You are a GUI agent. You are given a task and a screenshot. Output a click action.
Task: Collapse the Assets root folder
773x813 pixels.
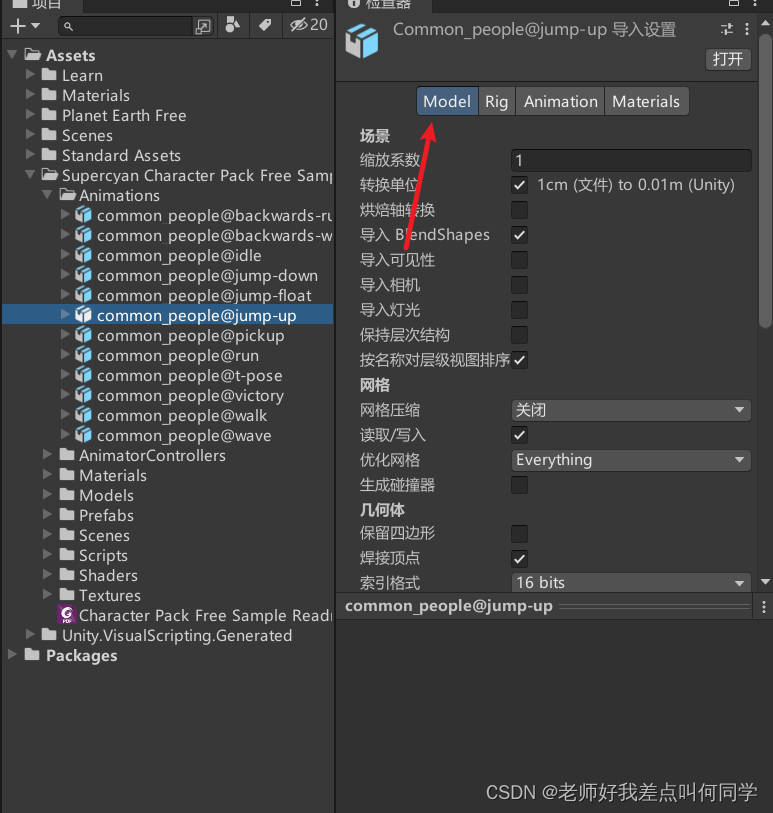point(13,54)
